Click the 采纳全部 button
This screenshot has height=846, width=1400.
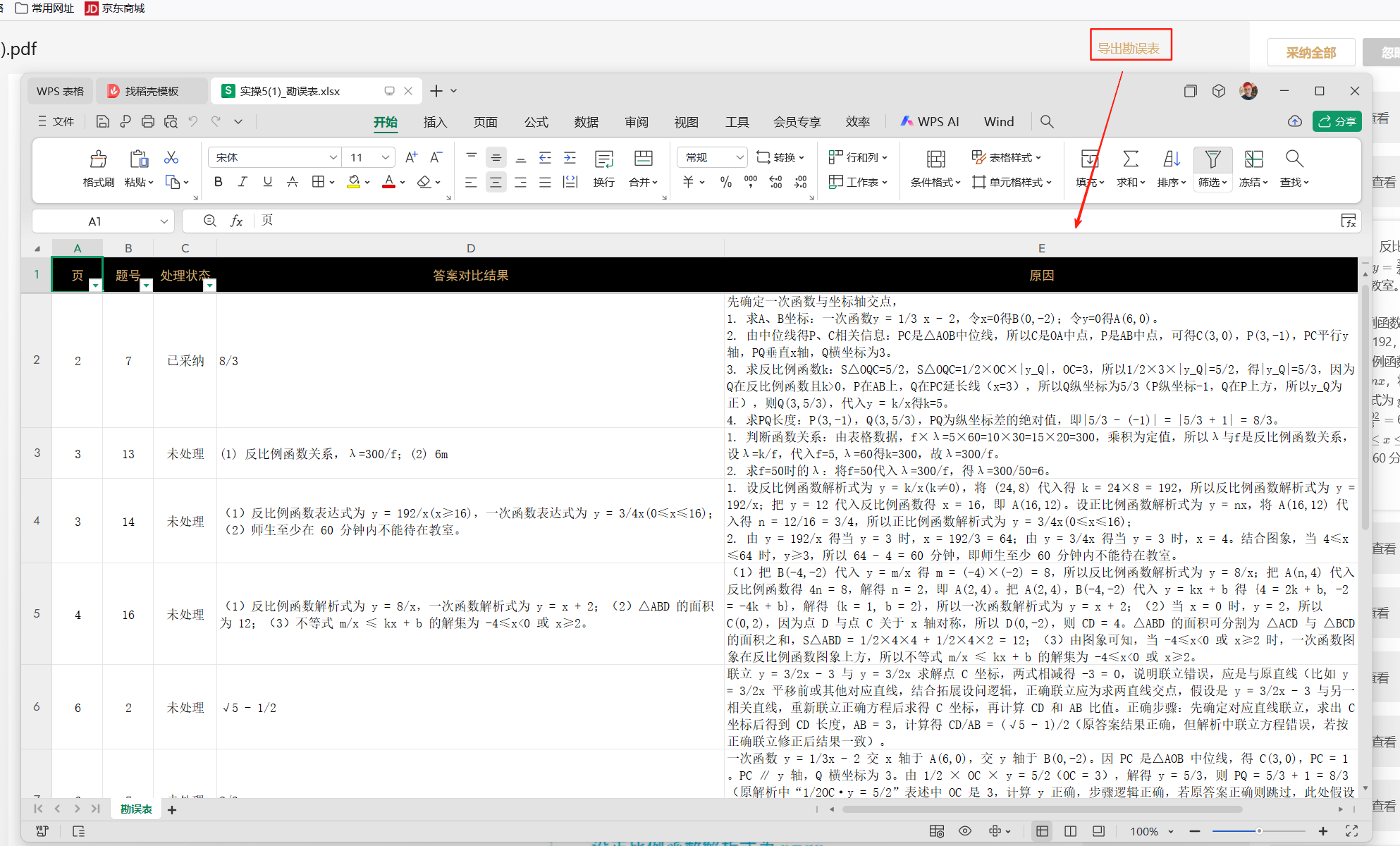pos(1310,53)
